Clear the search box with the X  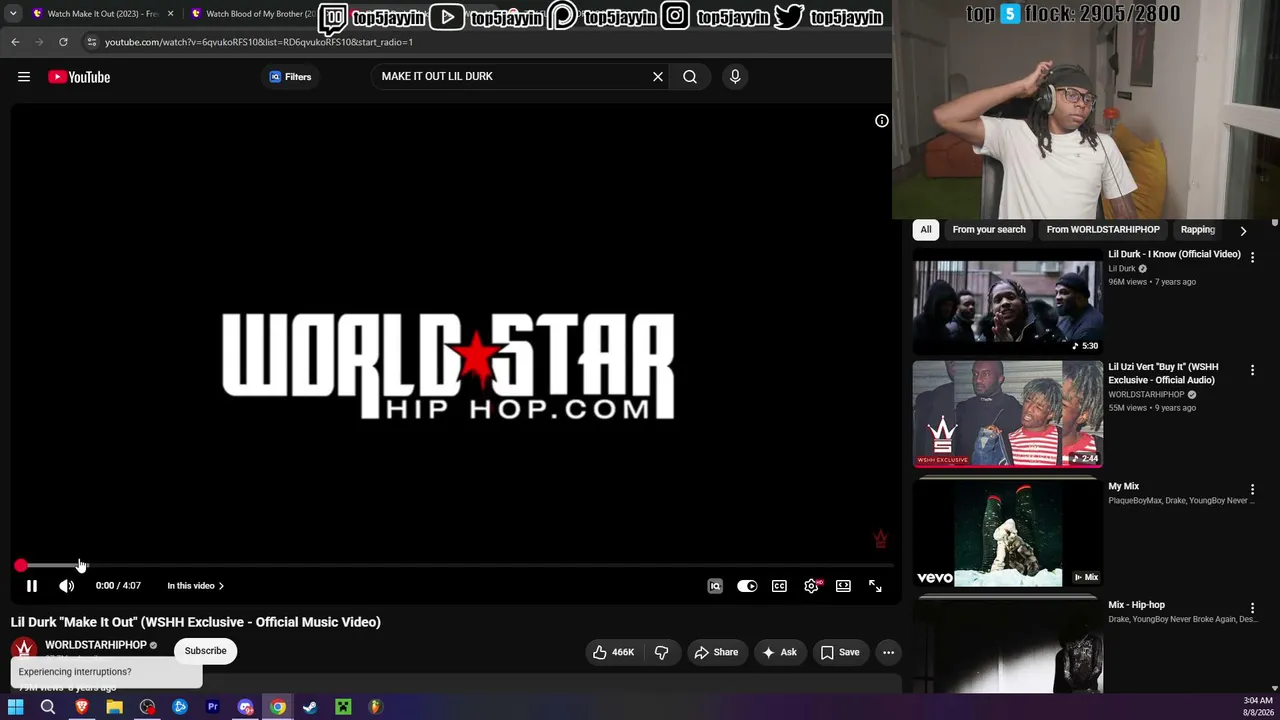pos(658,77)
